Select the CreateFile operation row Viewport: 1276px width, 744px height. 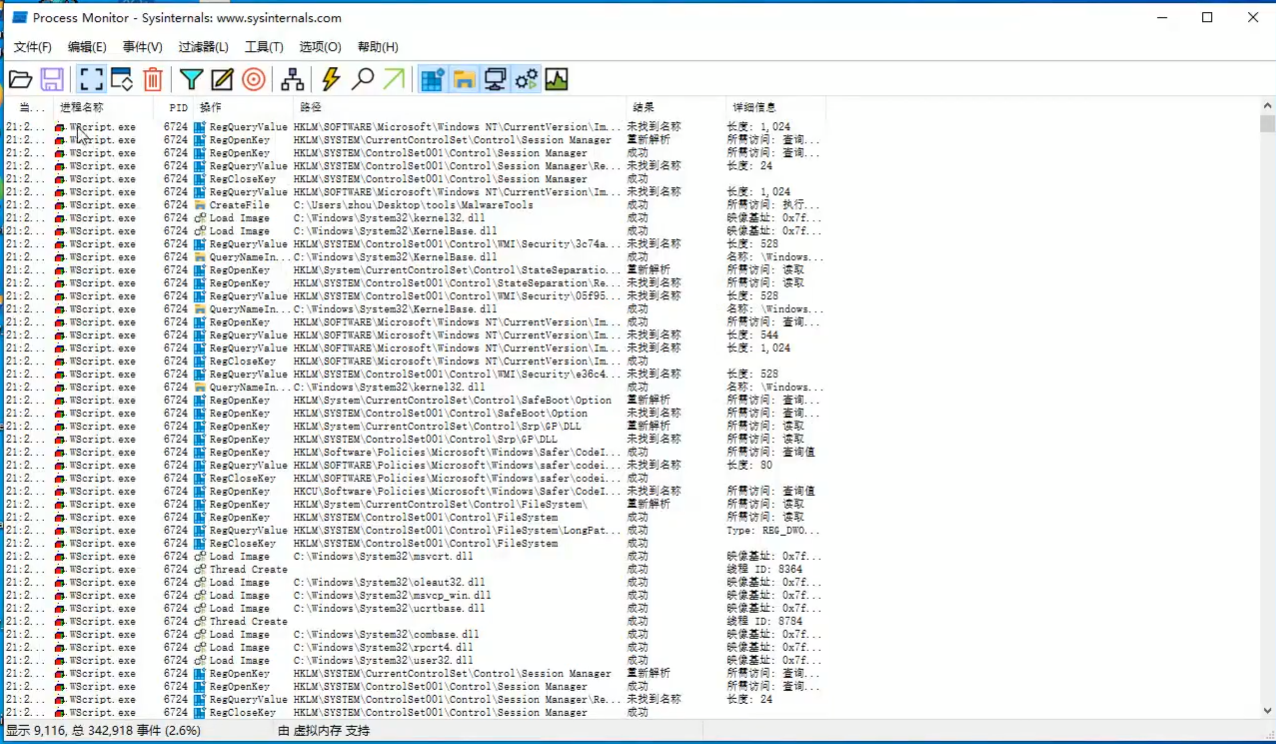[413, 205]
